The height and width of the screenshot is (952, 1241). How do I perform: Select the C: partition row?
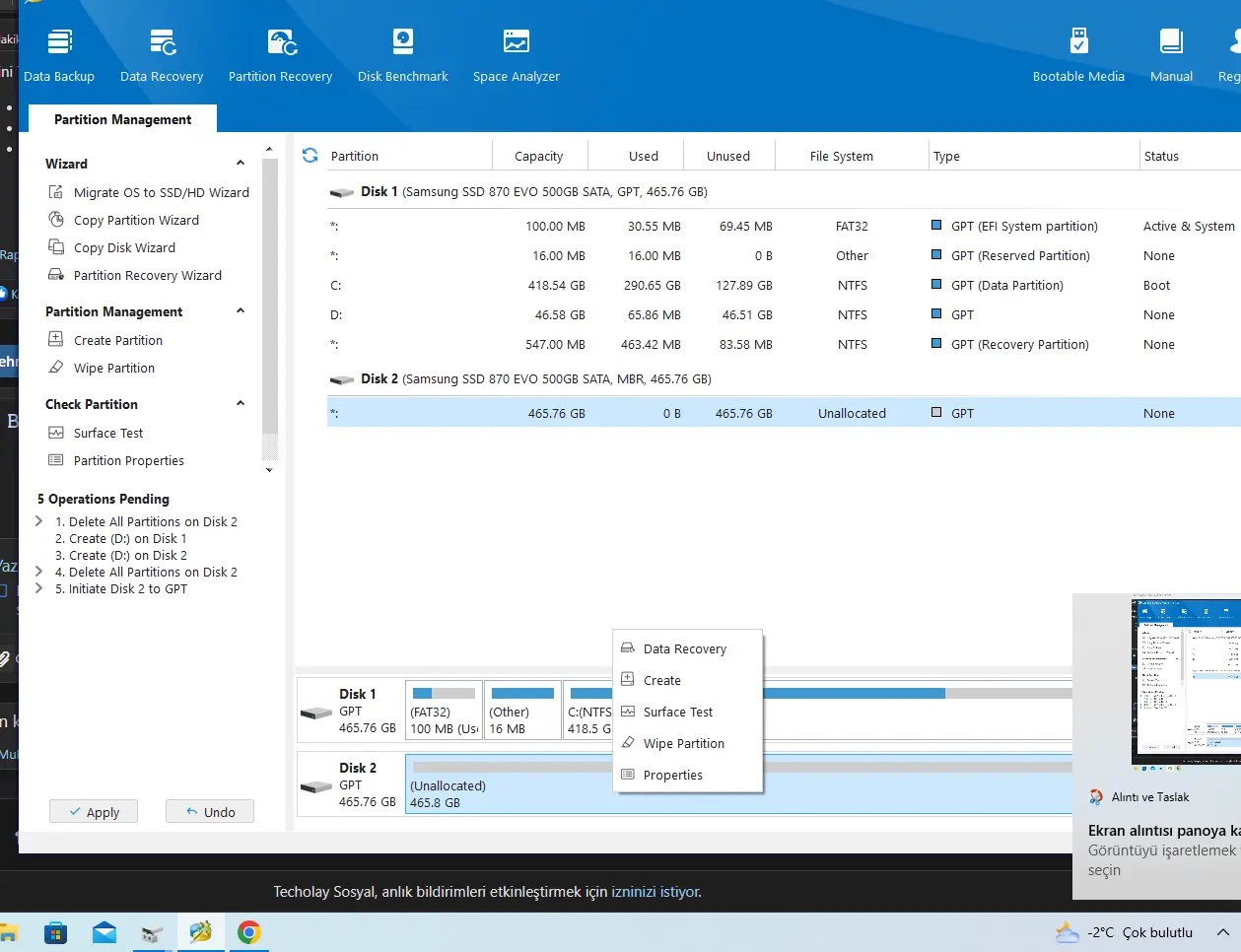coord(784,285)
